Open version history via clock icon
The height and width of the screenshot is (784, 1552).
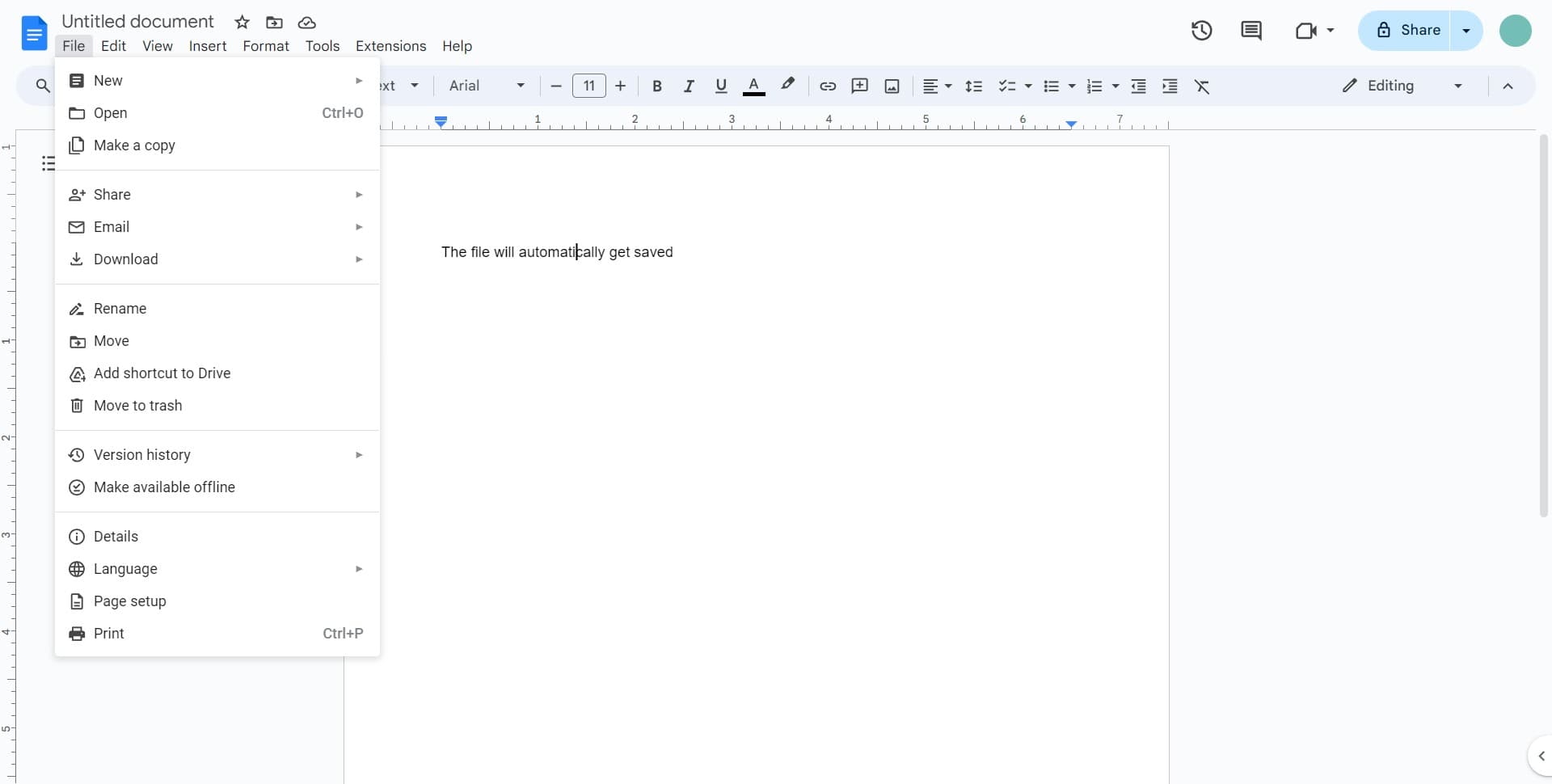(1201, 30)
